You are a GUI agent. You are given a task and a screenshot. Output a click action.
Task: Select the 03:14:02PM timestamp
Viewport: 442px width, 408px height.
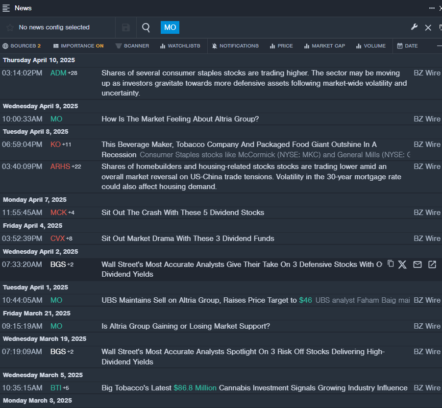tap(22, 73)
